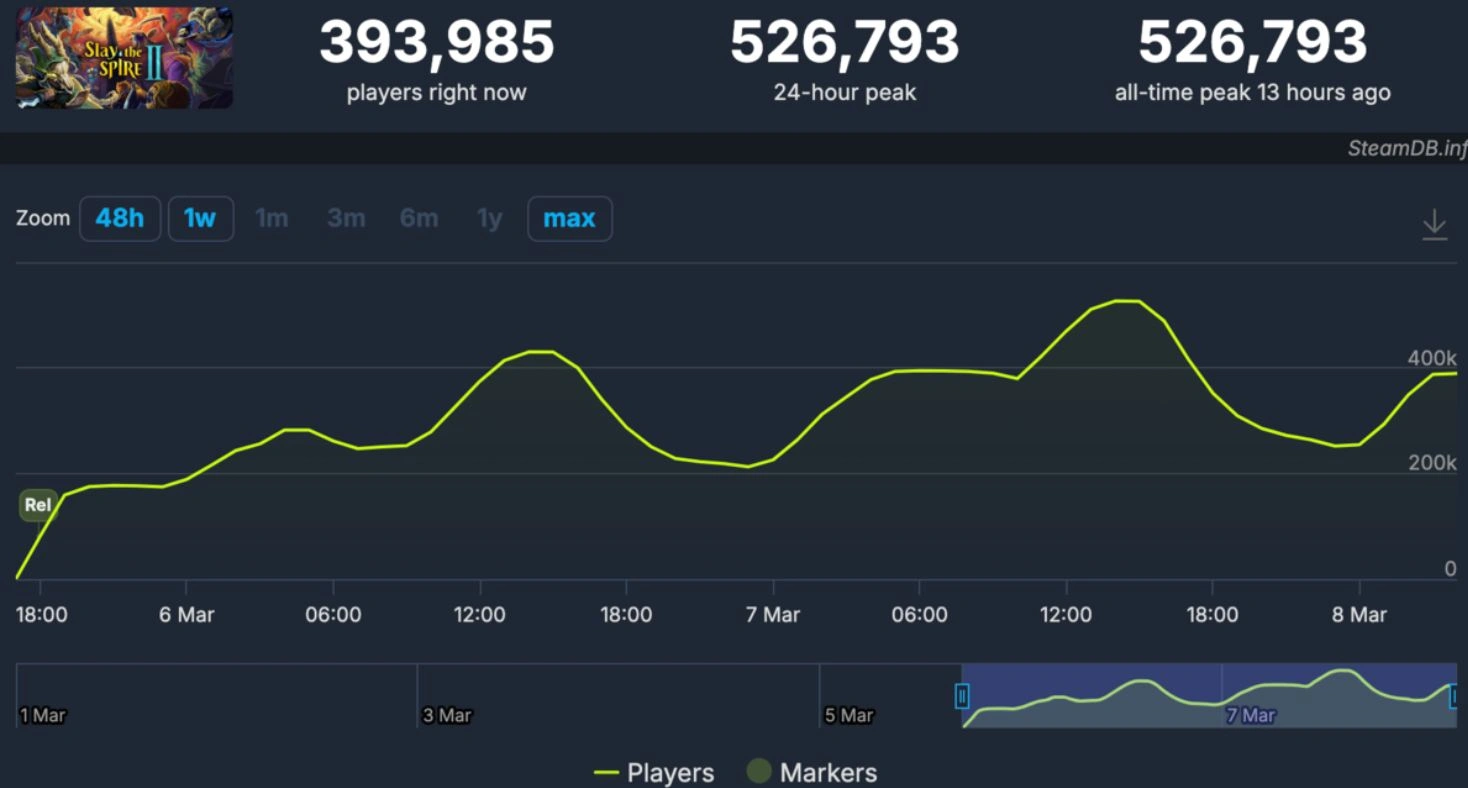Click the SteamDB.info credit link

pyautogui.click(x=1406, y=149)
